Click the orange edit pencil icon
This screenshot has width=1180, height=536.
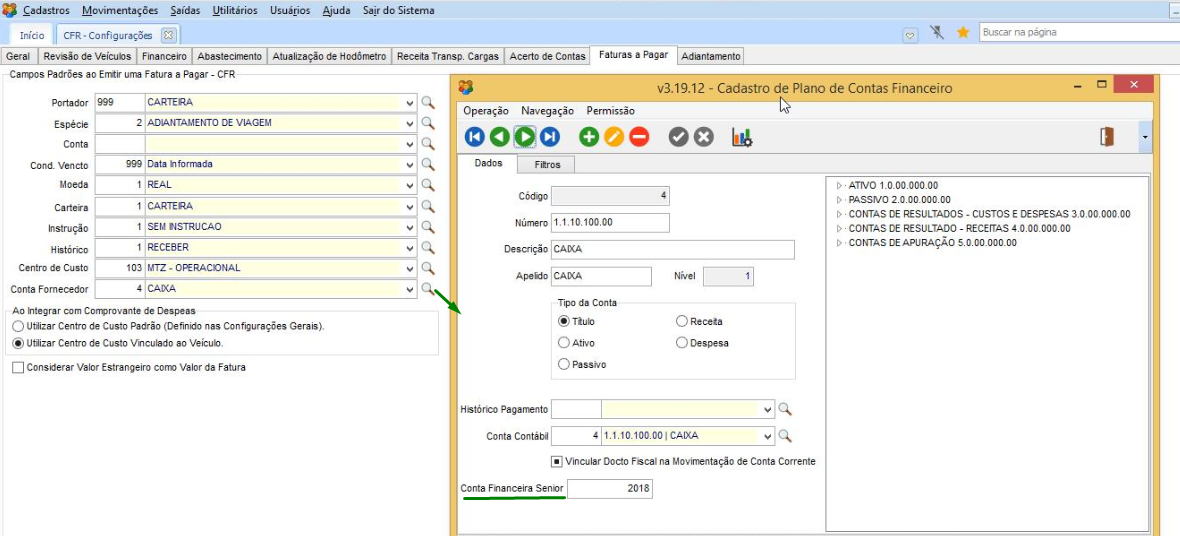click(614, 137)
